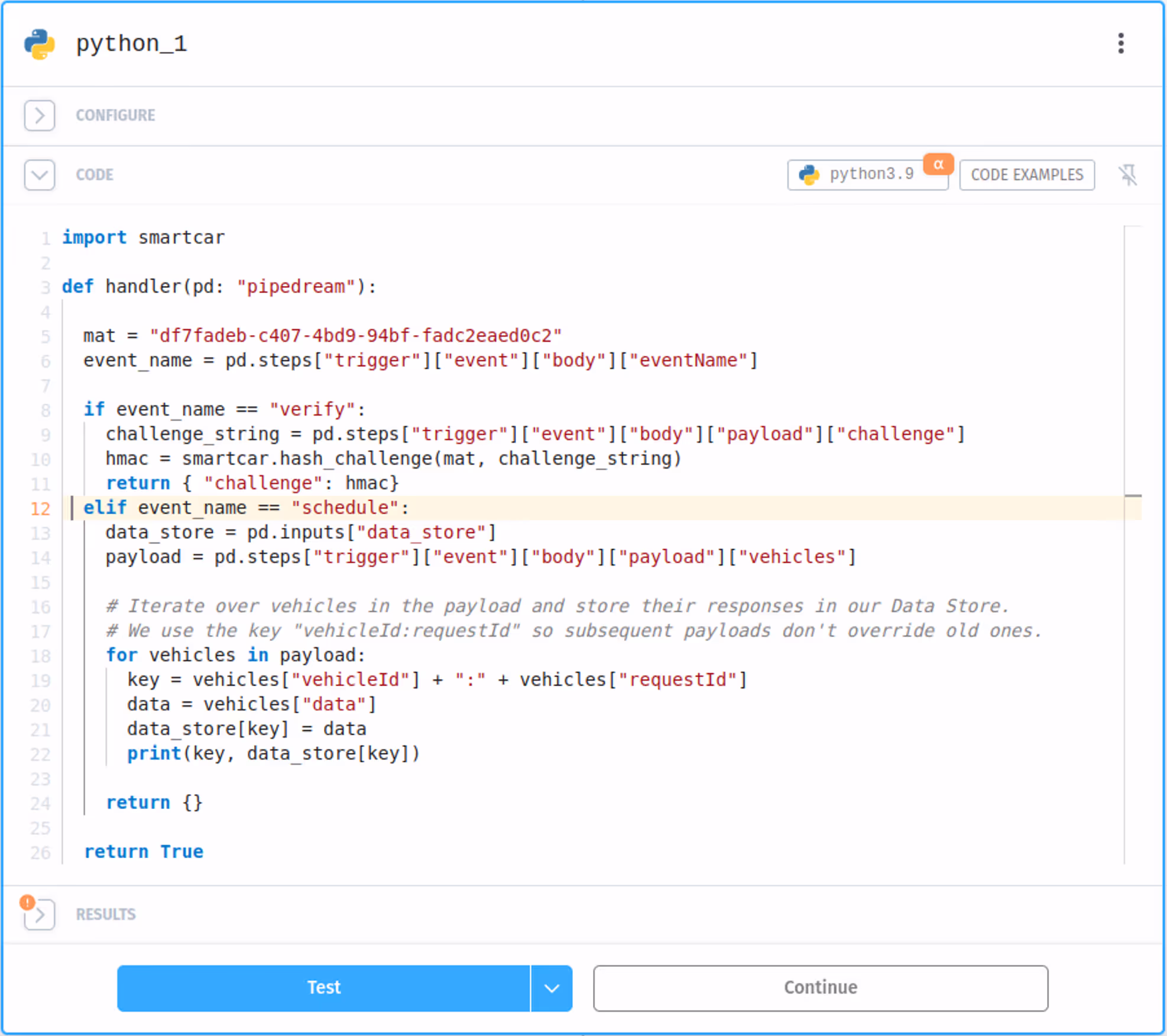
Task: Click the CODE section label
Action: coord(95,175)
